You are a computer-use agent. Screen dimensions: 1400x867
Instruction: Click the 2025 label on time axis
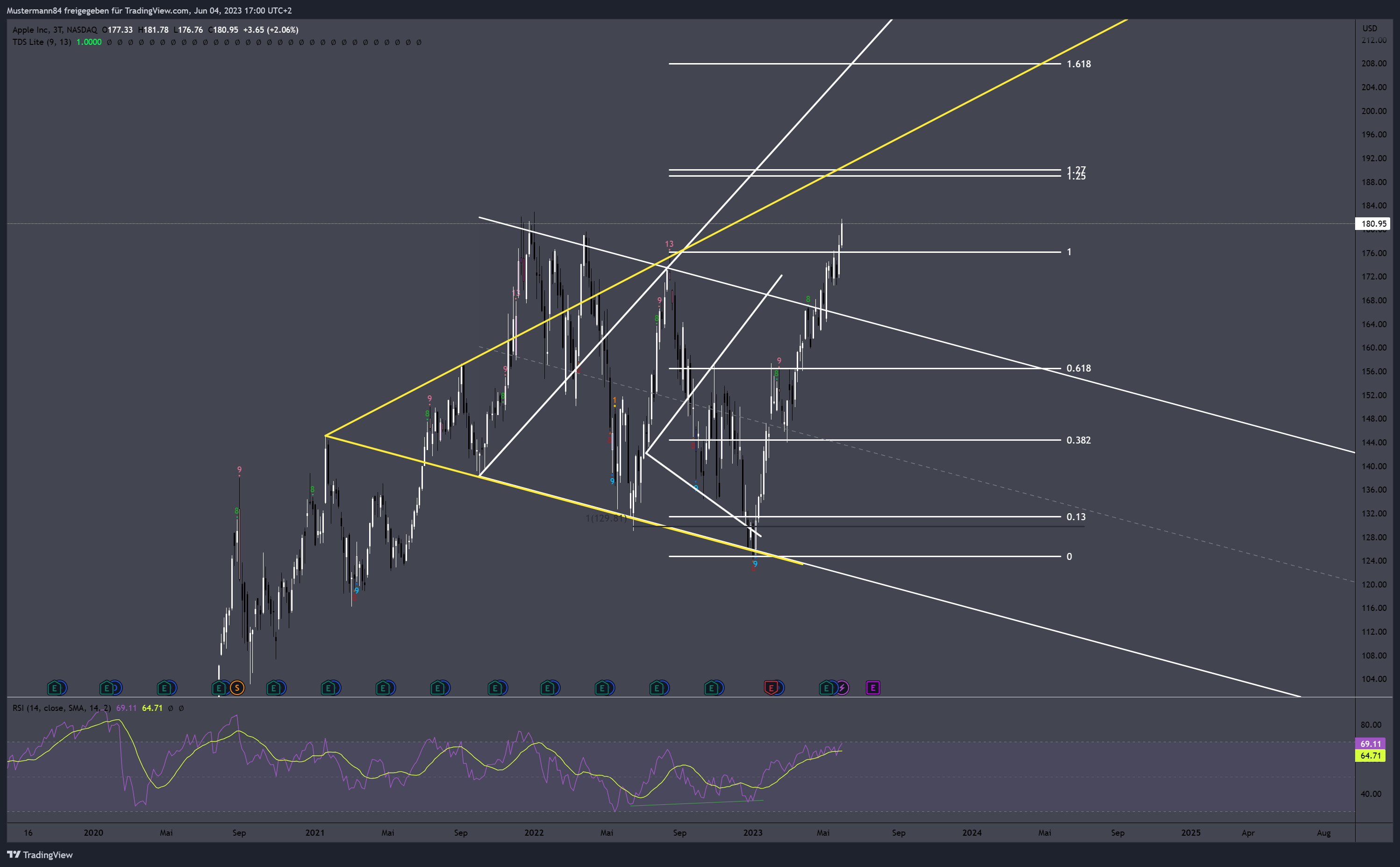pyautogui.click(x=1191, y=832)
